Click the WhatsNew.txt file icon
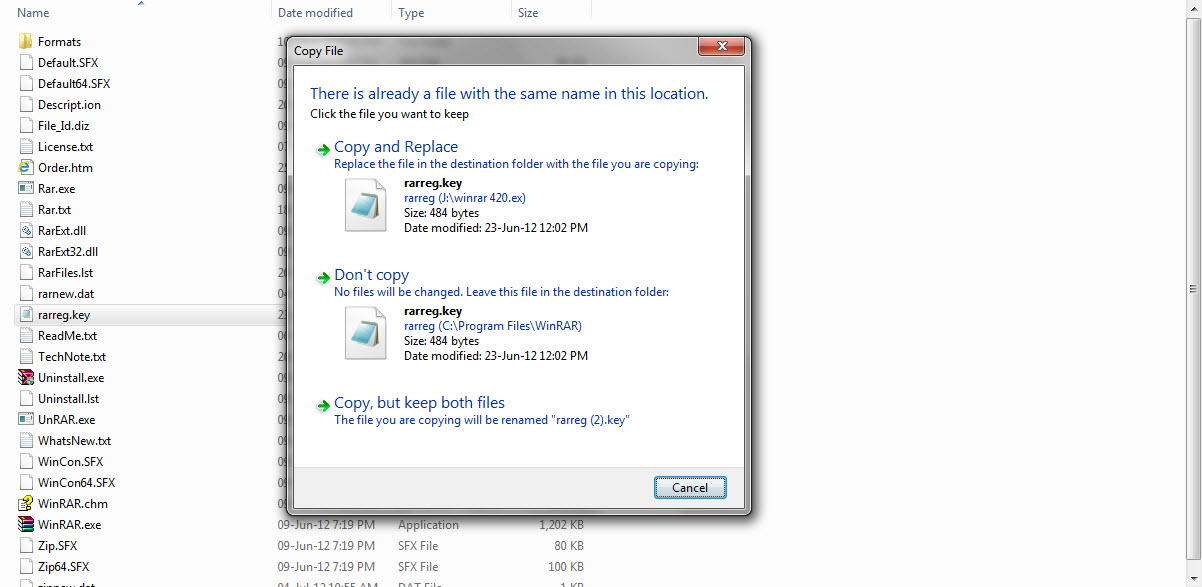1202x587 pixels. coord(26,440)
